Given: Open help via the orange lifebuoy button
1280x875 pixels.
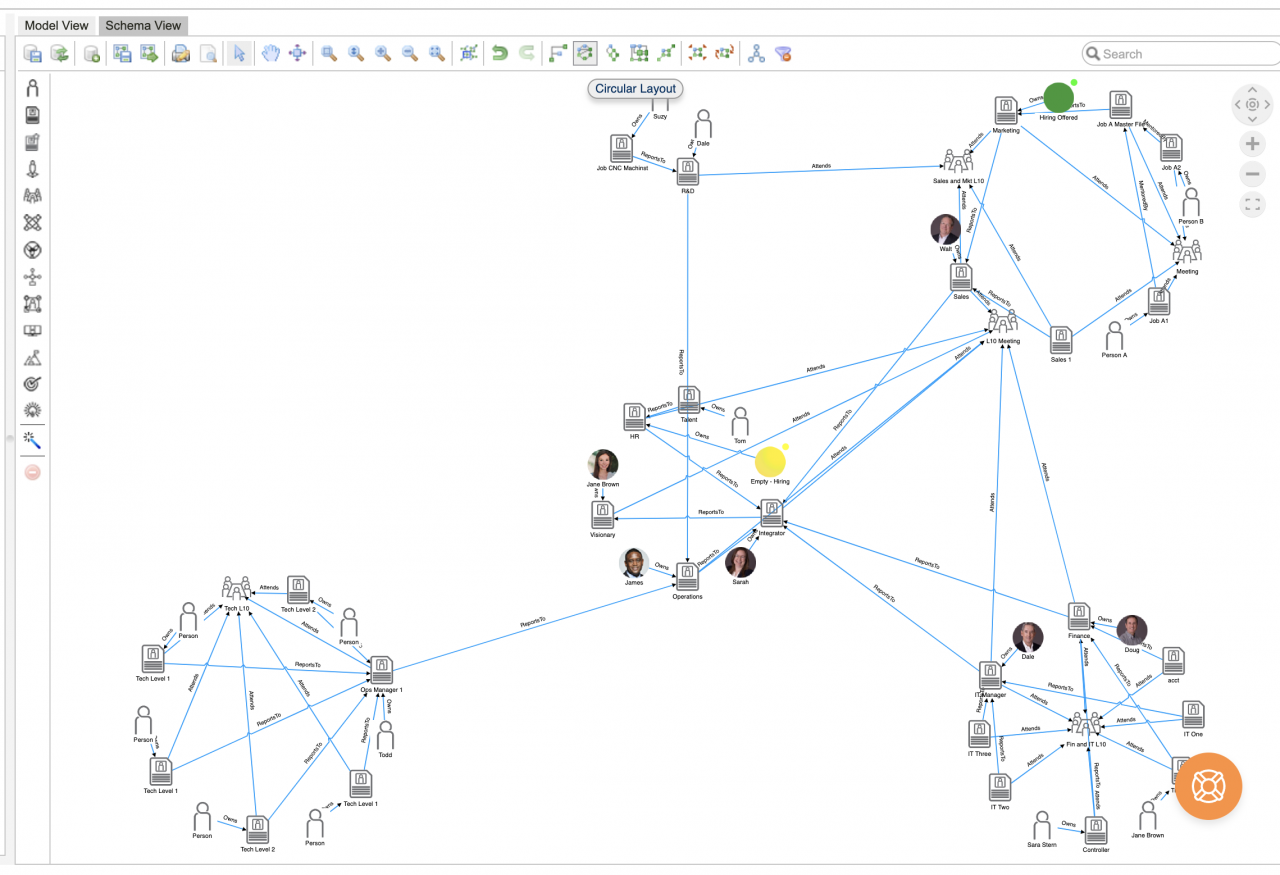Looking at the screenshot, I should pyautogui.click(x=1208, y=786).
